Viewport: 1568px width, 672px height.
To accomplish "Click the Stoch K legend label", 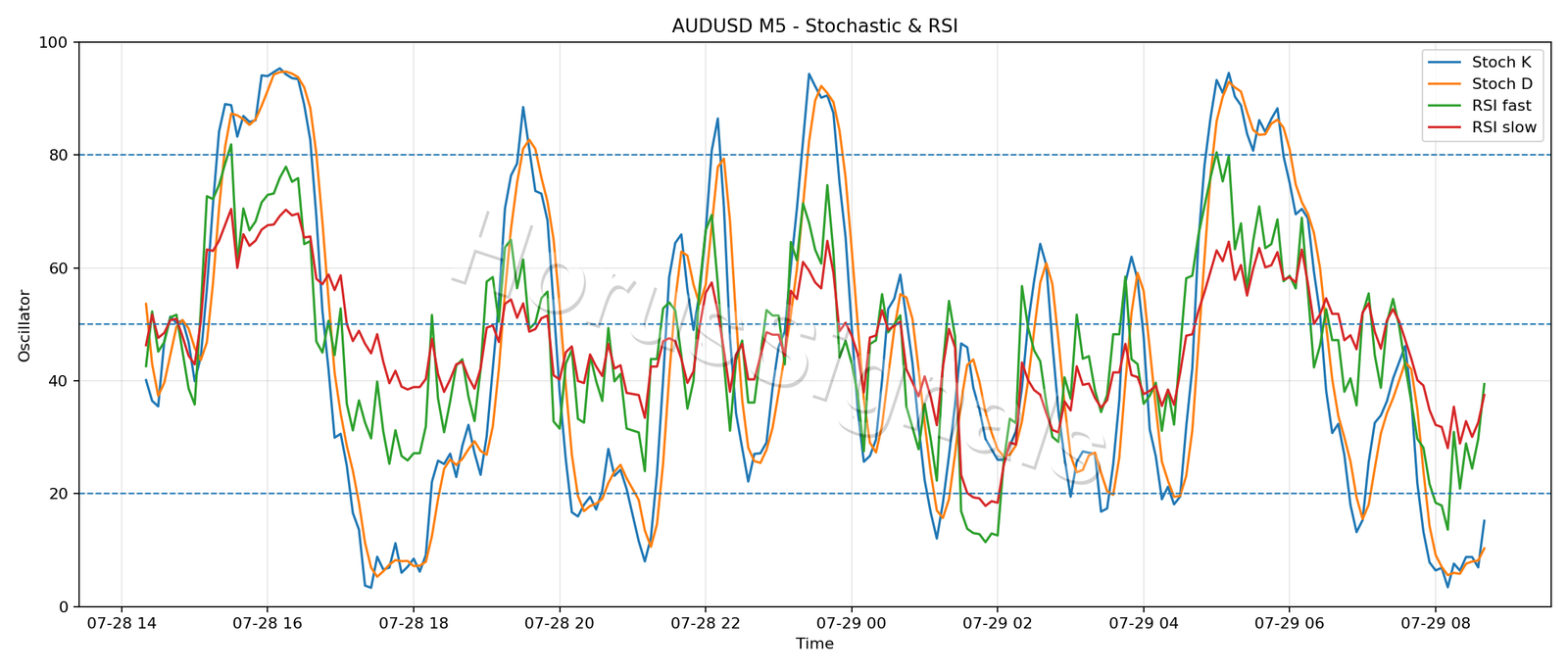I will [1501, 63].
